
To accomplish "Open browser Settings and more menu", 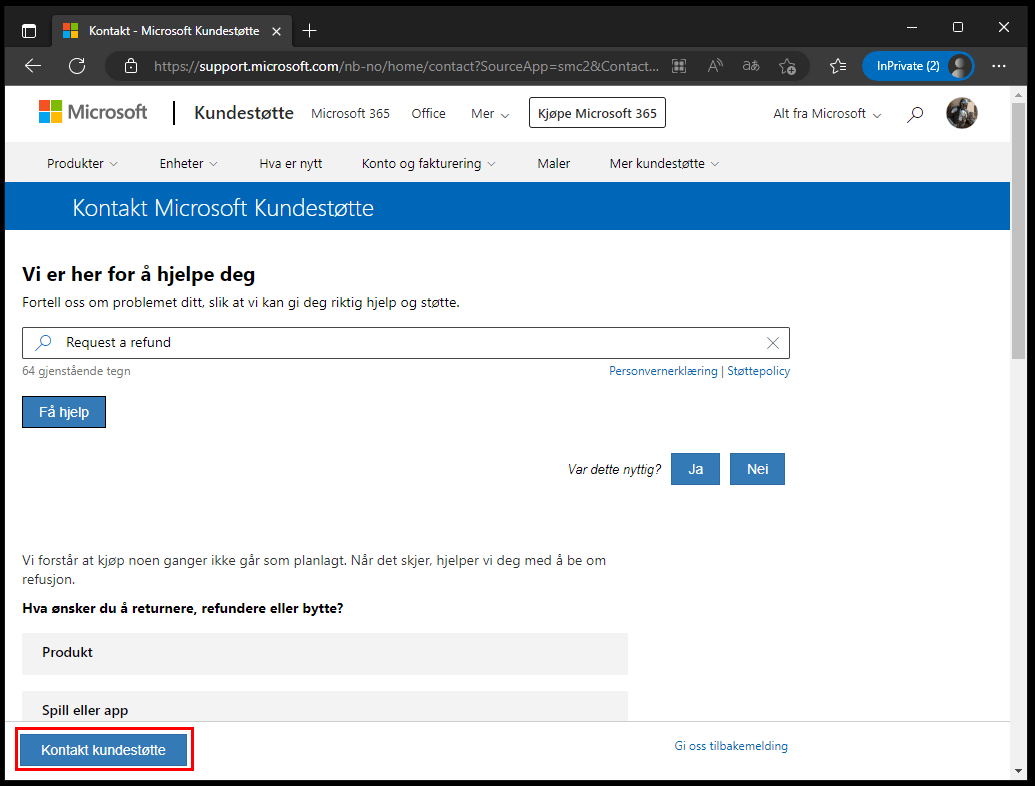I will [999, 66].
